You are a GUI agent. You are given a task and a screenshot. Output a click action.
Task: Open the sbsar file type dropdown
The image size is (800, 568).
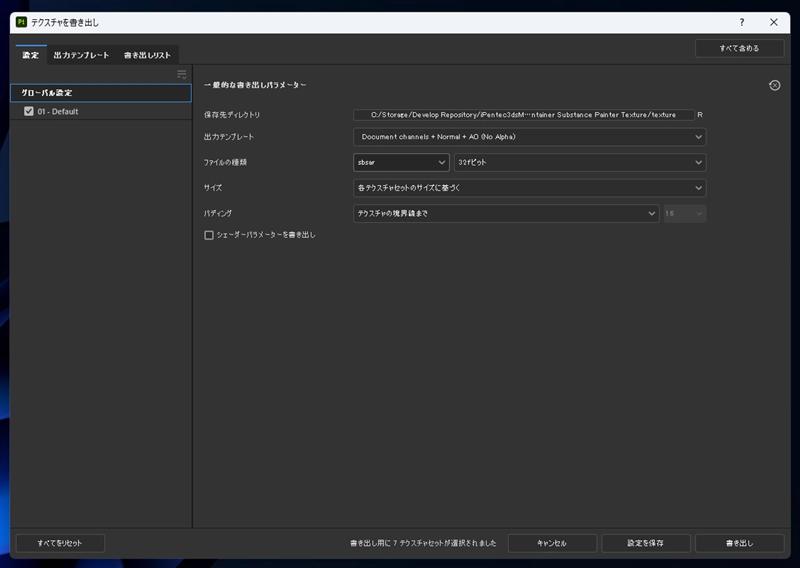point(401,162)
